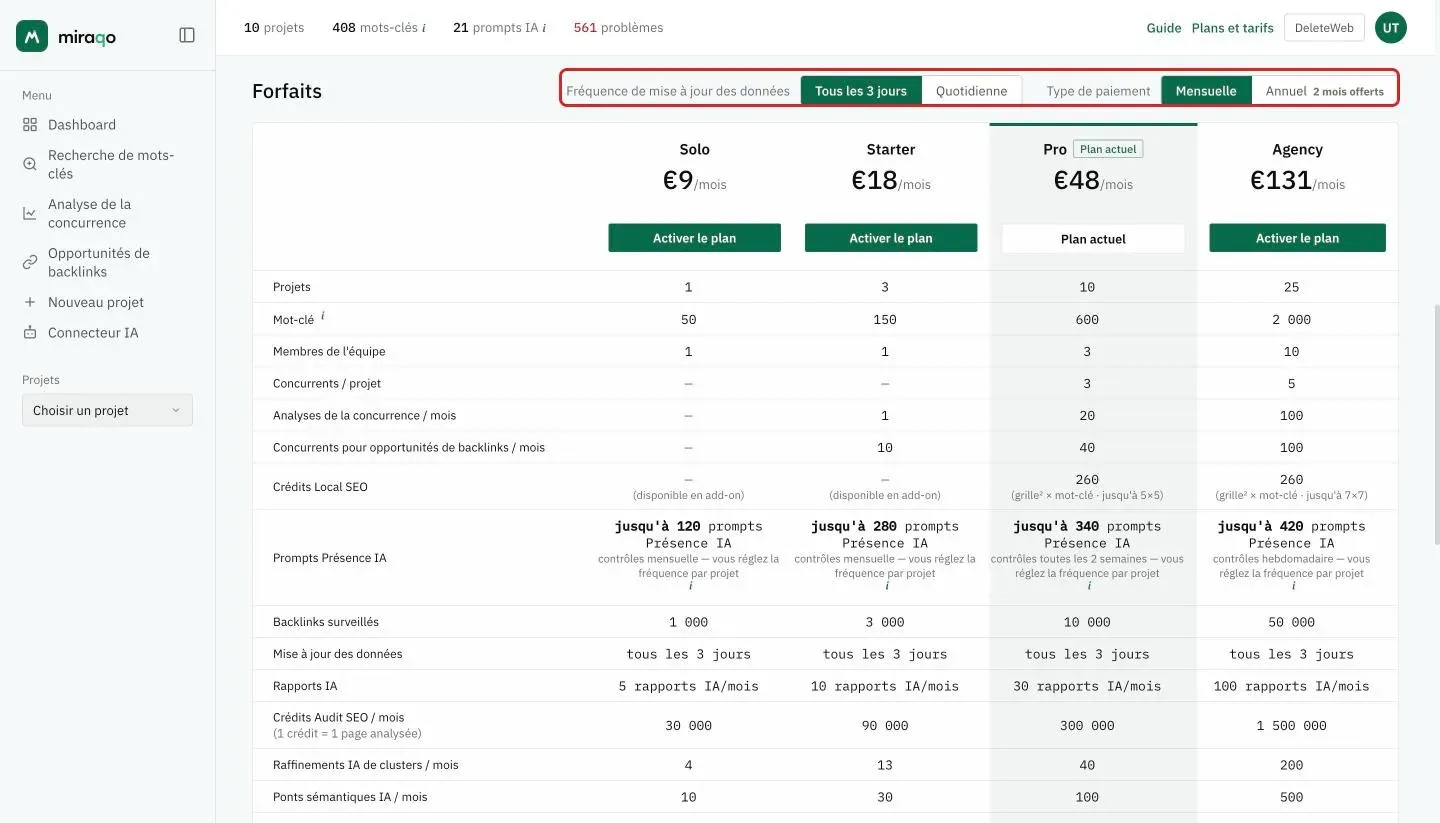
Task: Open the Starter plan Présence IA info icon
Action: (x=886, y=587)
